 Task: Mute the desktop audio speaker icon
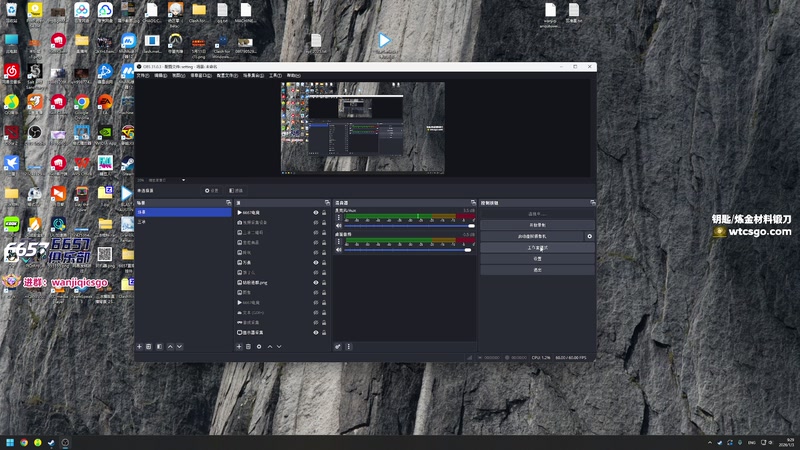click(339, 250)
